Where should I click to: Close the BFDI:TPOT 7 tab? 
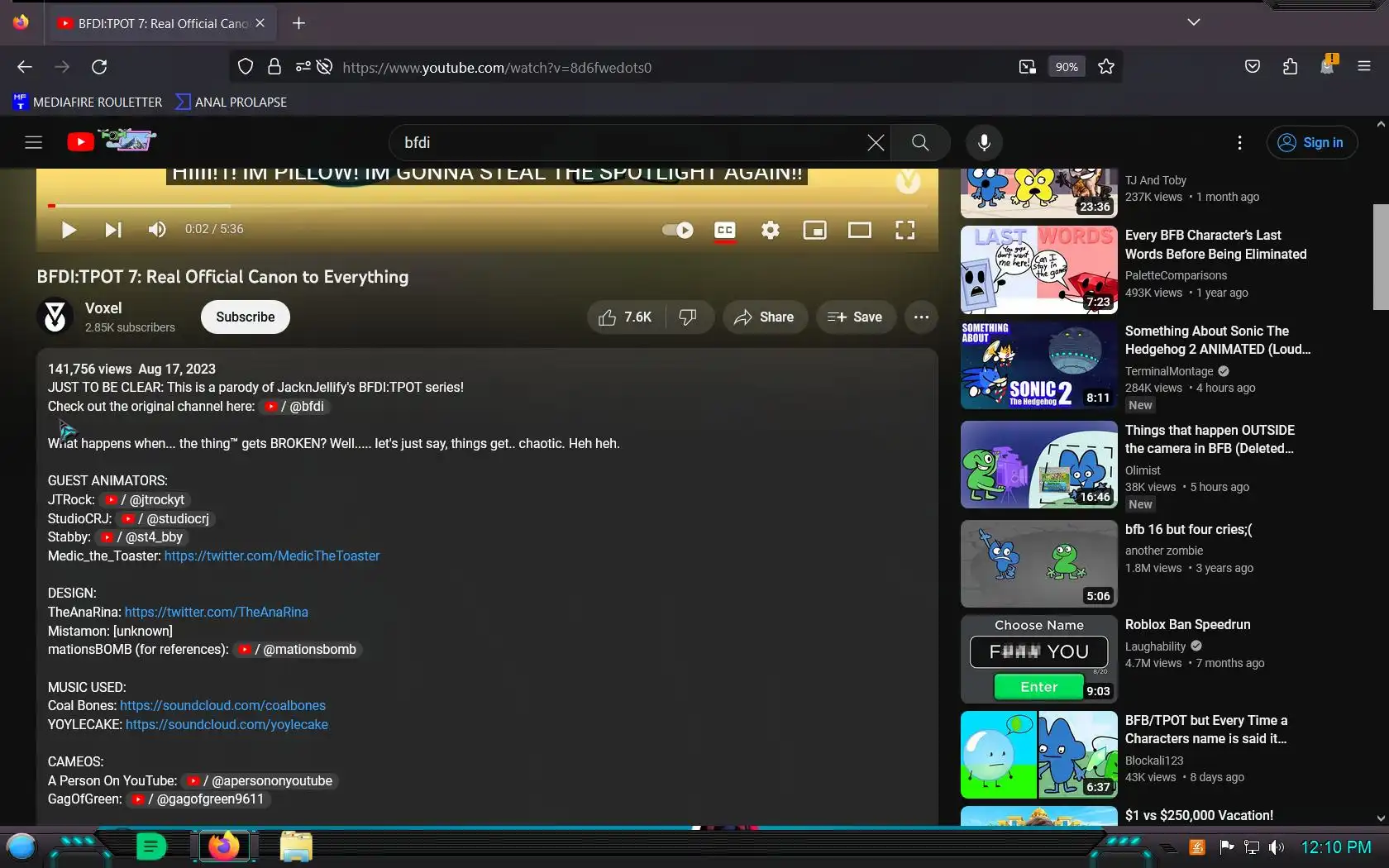click(x=260, y=23)
